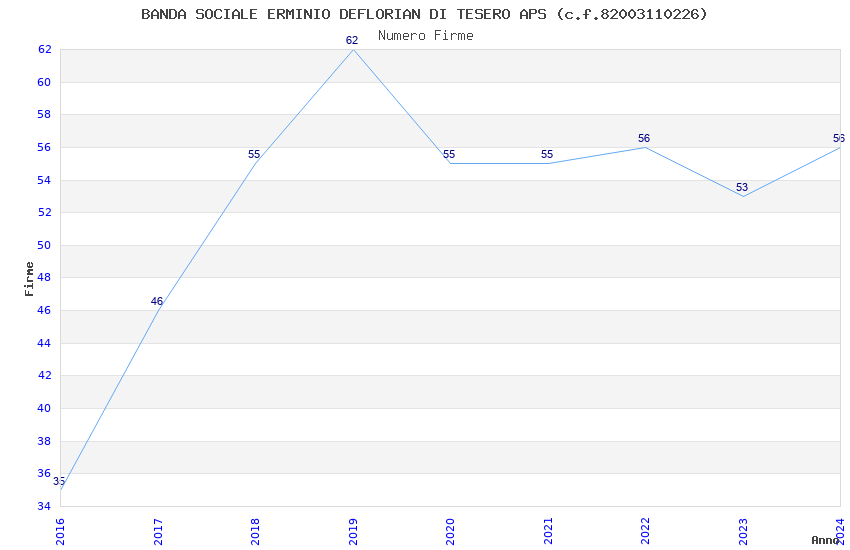Click the 56 y-axis tick label
850x550 pixels.
(x=44, y=147)
